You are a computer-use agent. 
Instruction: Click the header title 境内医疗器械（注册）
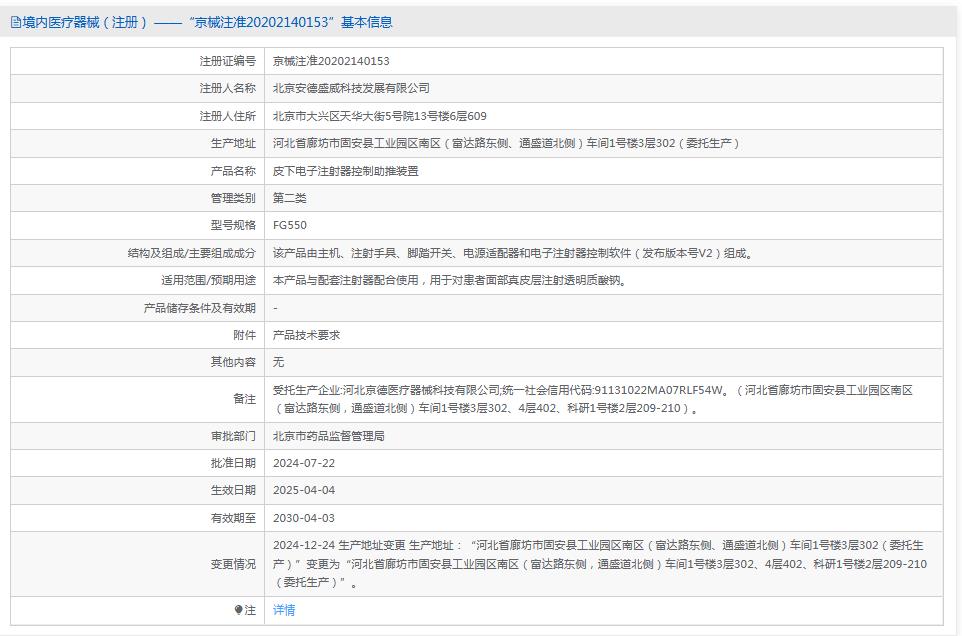point(85,23)
